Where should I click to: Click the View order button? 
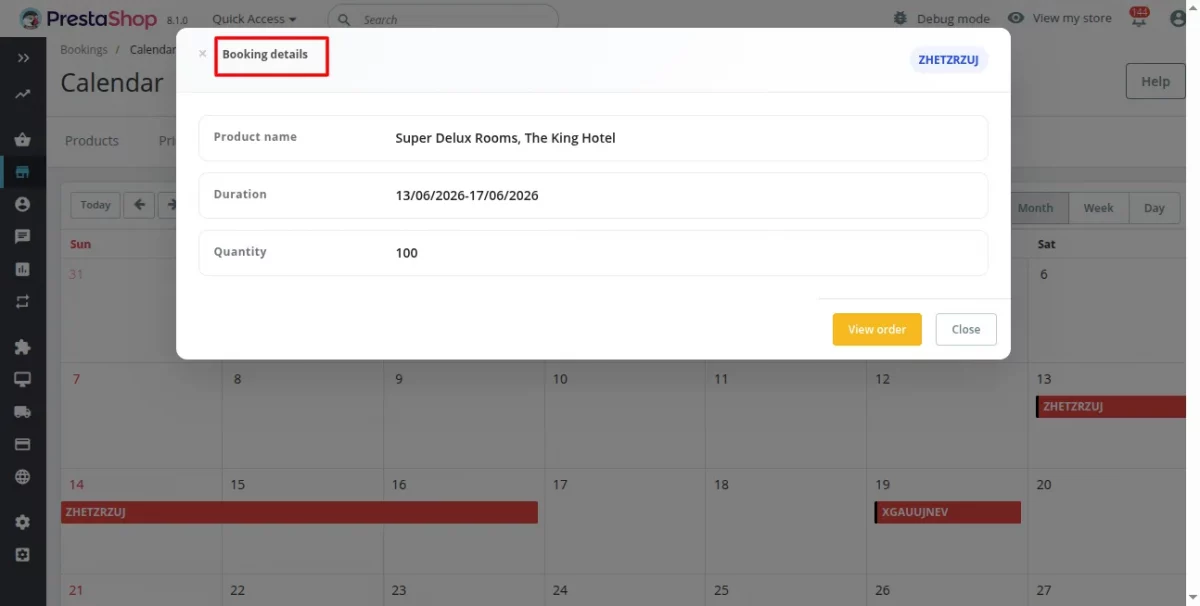click(x=877, y=329)
